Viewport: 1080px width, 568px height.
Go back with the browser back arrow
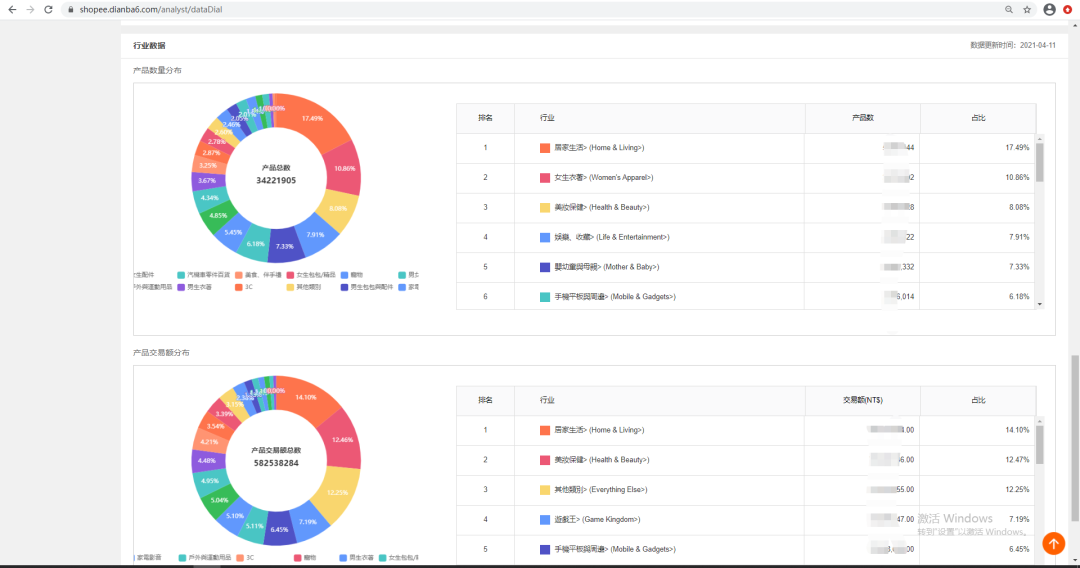pyautogui.click(x=12, y=10)
